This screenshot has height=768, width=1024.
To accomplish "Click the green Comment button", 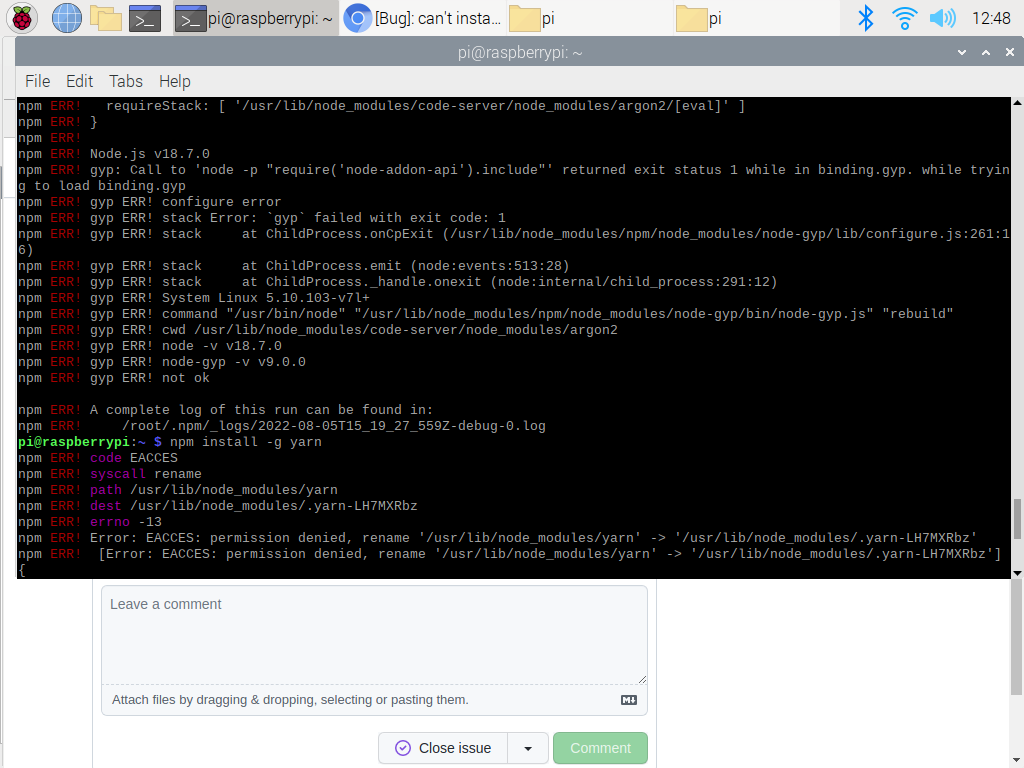I will [x=600, y=748].
